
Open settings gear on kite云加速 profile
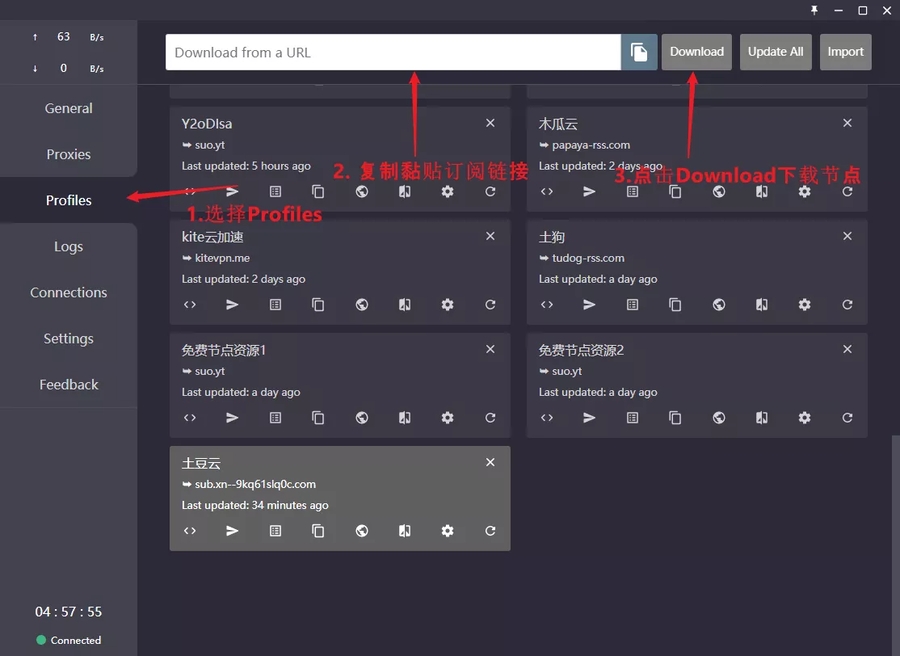tap(447, 305)
